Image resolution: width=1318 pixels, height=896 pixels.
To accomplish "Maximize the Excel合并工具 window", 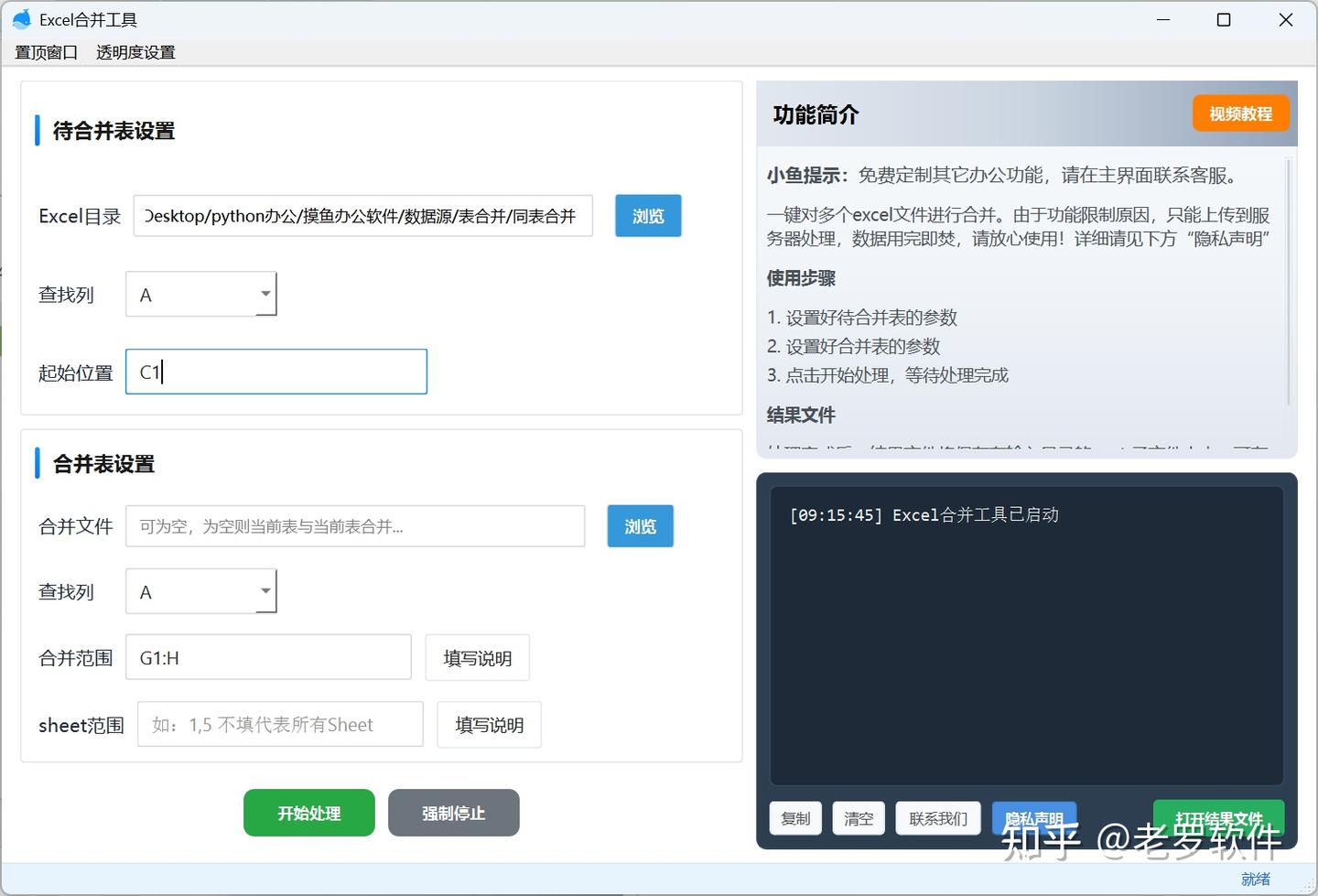I will [1224, 19].
